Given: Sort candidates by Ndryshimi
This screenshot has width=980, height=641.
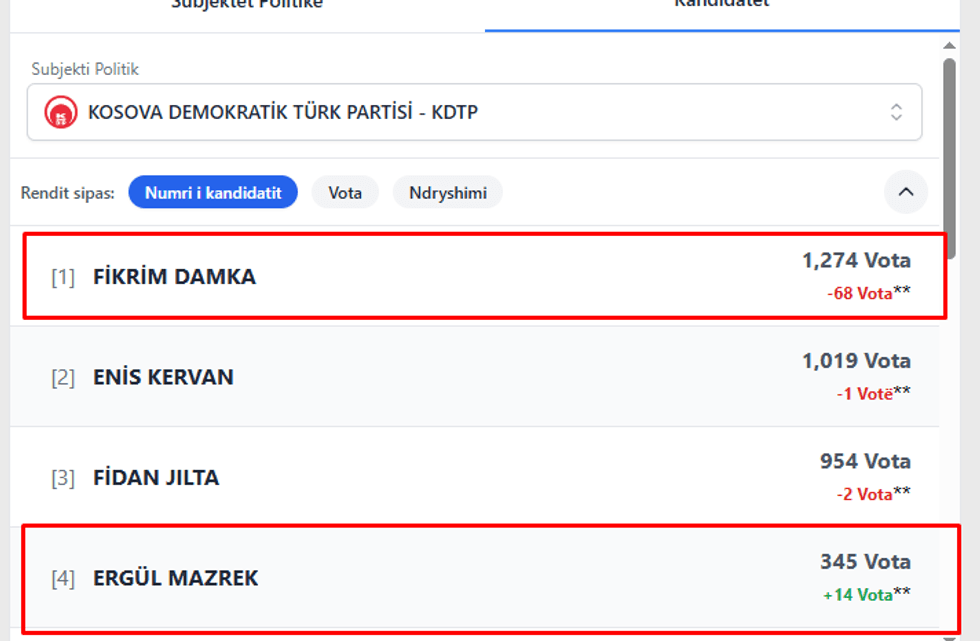Looking at the screenshot, I should 447,193.
